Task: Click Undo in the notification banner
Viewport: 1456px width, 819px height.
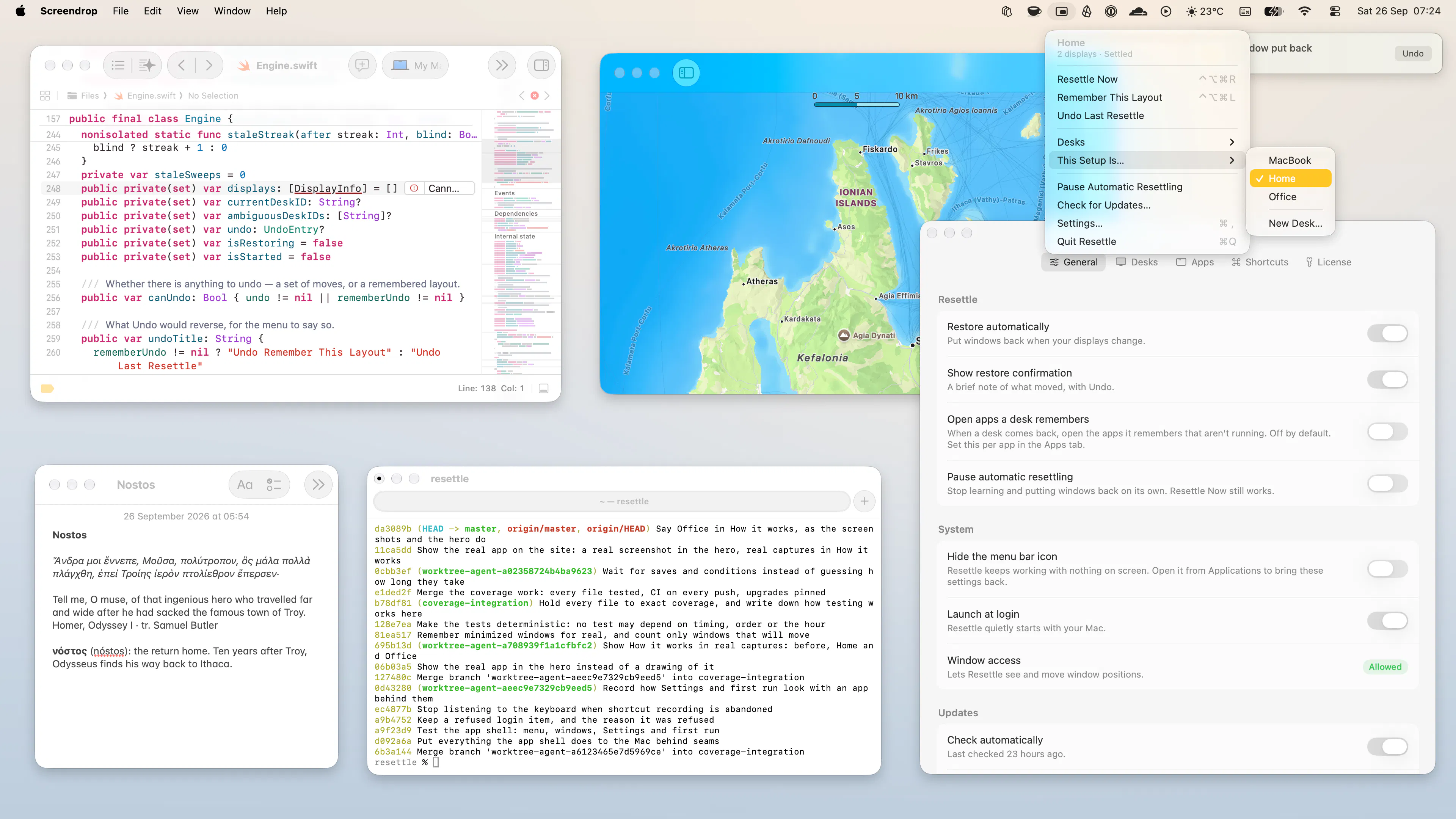Action: pos(1412,54)
